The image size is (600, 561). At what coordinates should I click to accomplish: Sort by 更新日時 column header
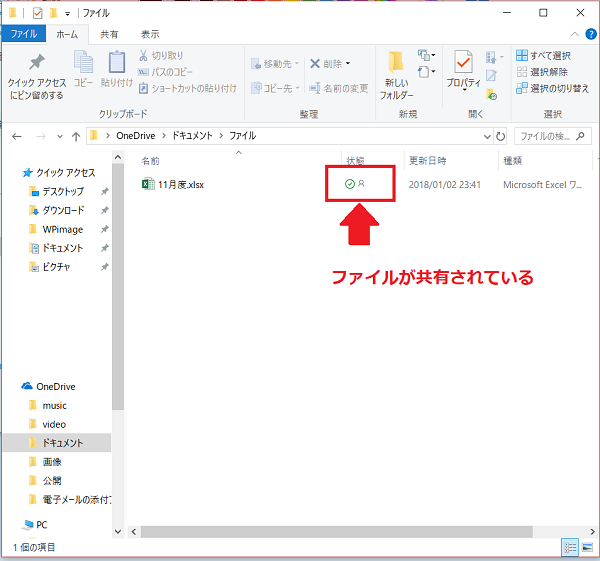[427, 161]
